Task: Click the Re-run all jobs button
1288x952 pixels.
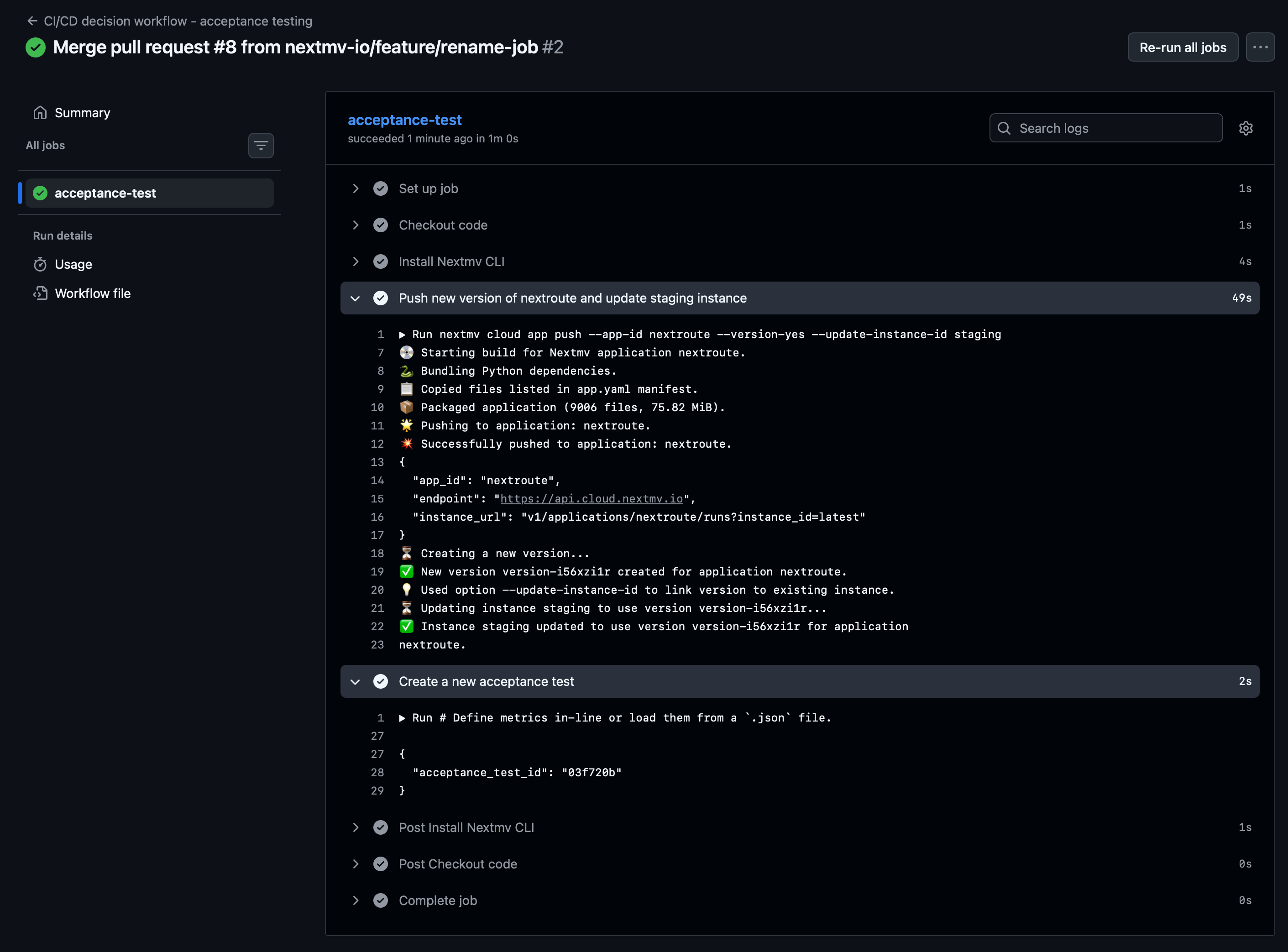Action: point(1183,47)
